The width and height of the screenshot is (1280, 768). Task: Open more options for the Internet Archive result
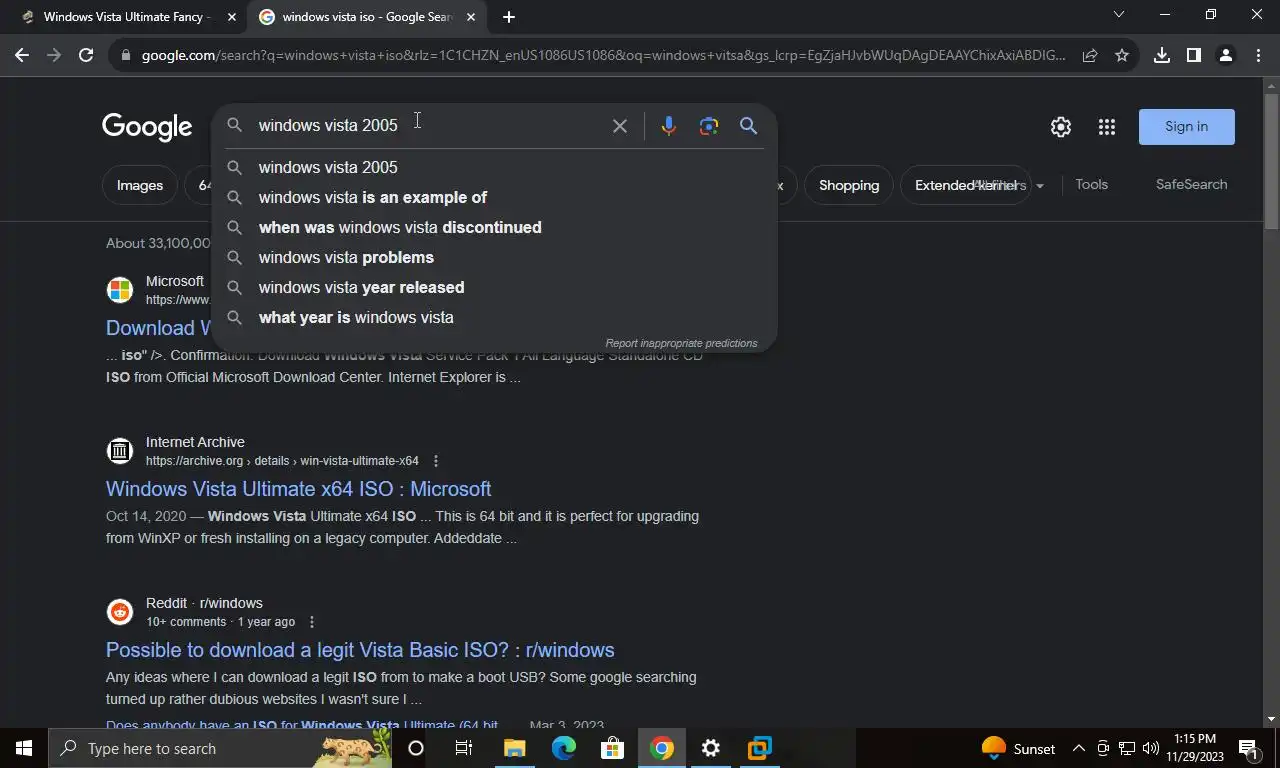(435, 461)
